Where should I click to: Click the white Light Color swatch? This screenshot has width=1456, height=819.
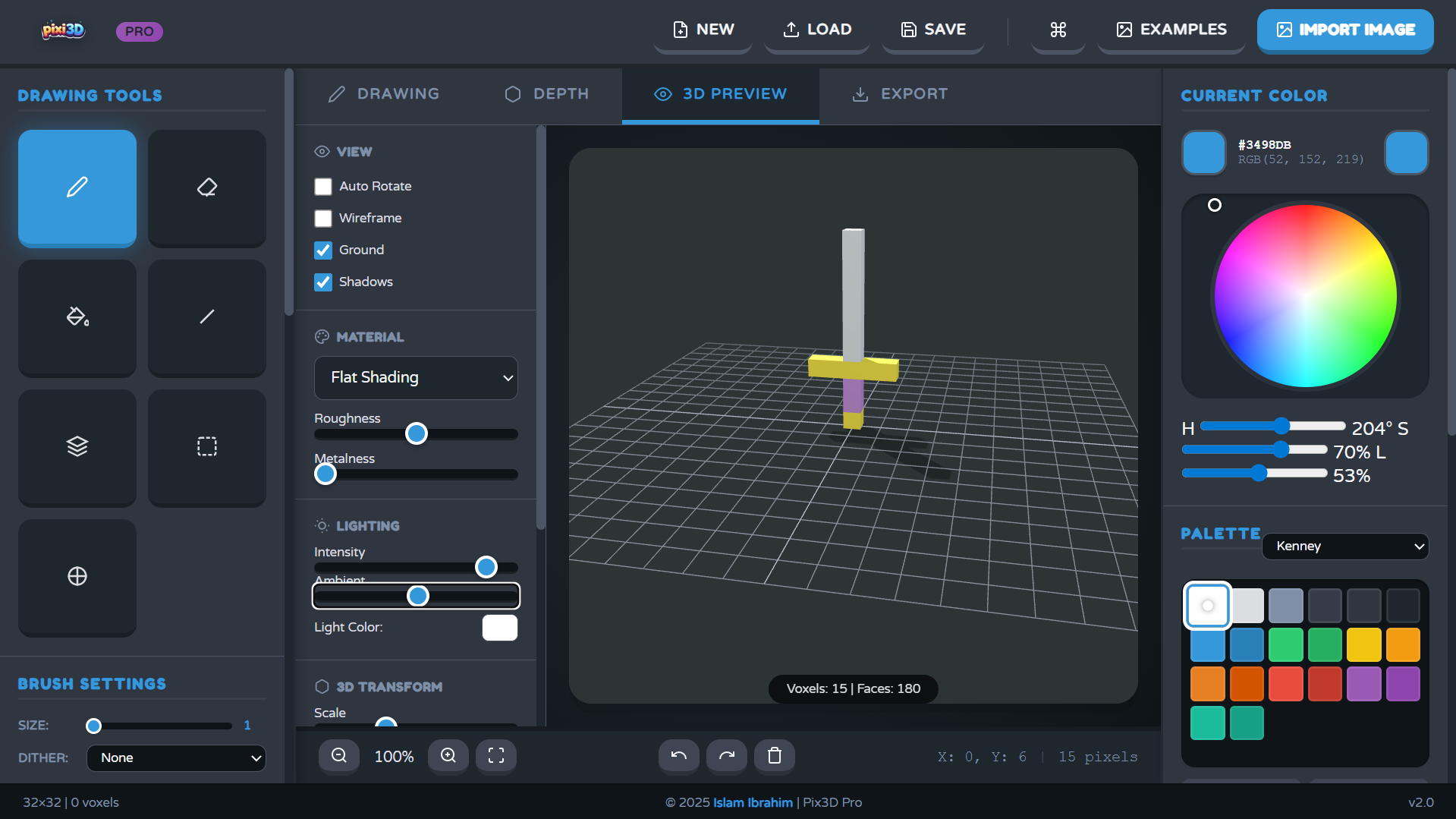500,628
